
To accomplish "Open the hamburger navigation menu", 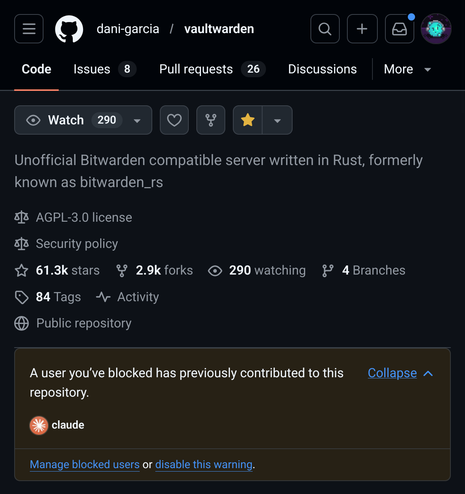I will (x=29, y=29).
